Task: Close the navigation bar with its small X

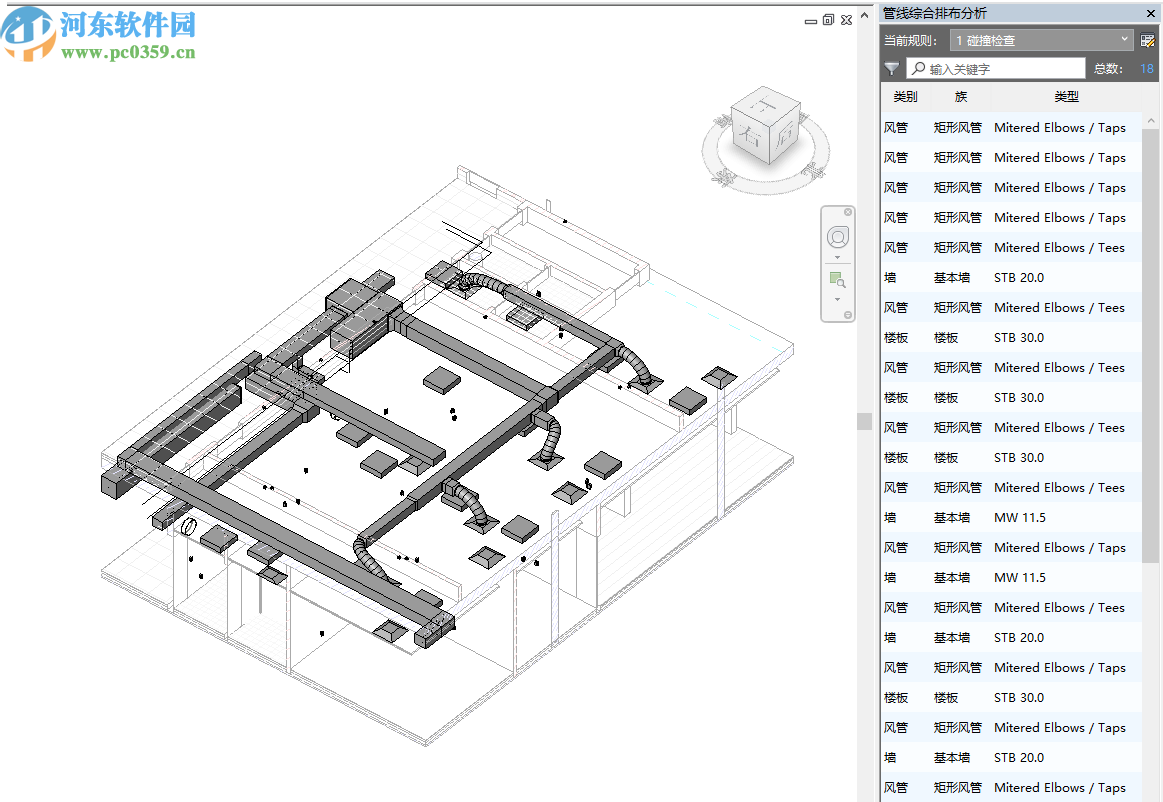Action: tap(848, 212)
